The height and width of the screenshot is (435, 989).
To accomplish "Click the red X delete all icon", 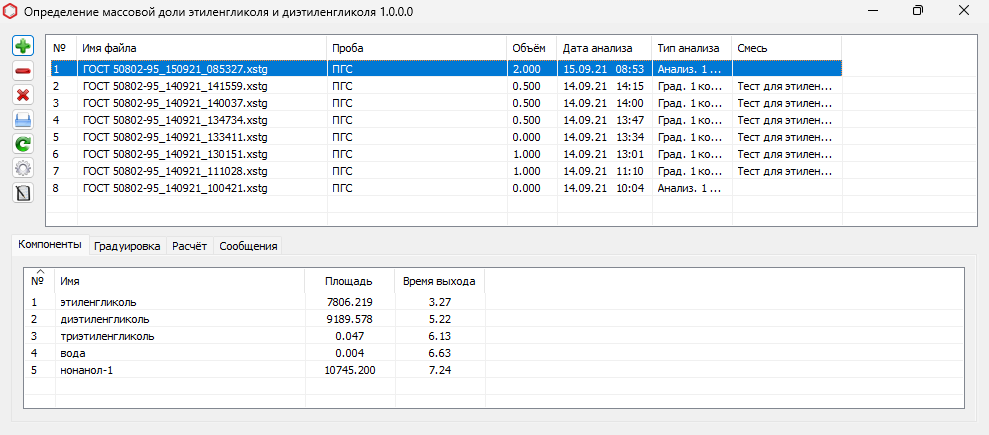I will [x=23, y=95].
